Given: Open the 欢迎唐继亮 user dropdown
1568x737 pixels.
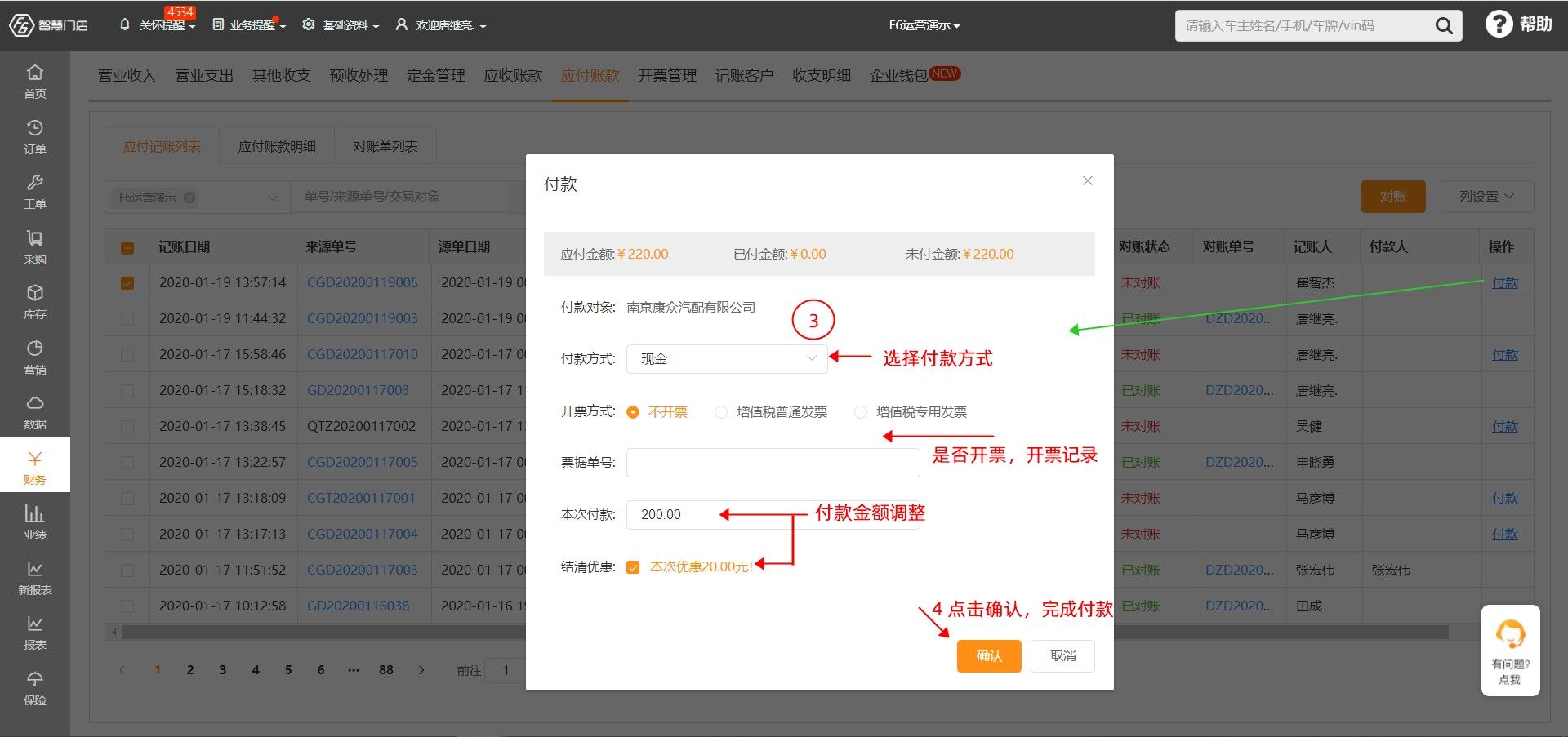Looking at the screenshot, I should pos(441,25).
